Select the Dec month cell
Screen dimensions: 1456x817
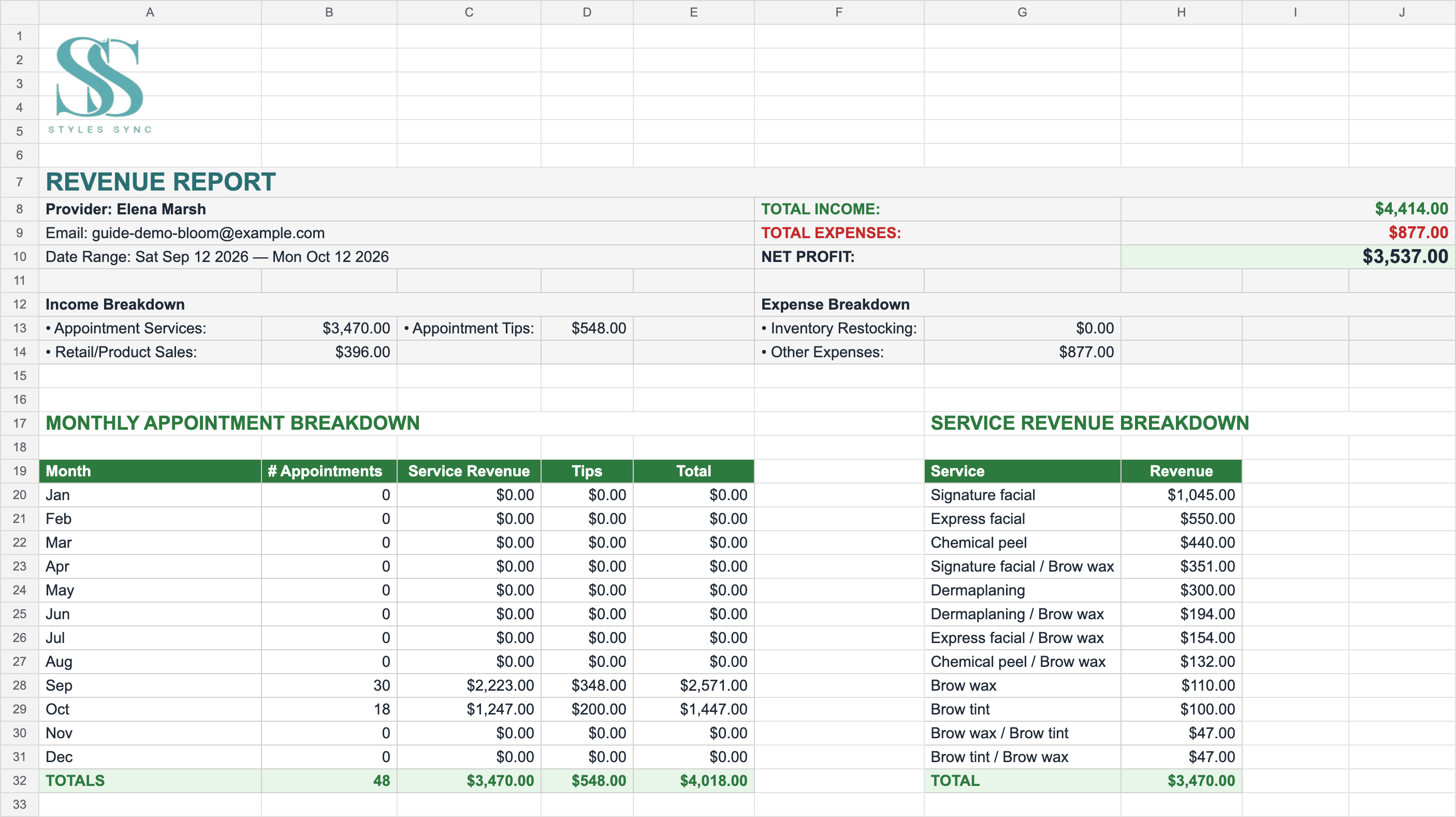(x=150, y=757)
